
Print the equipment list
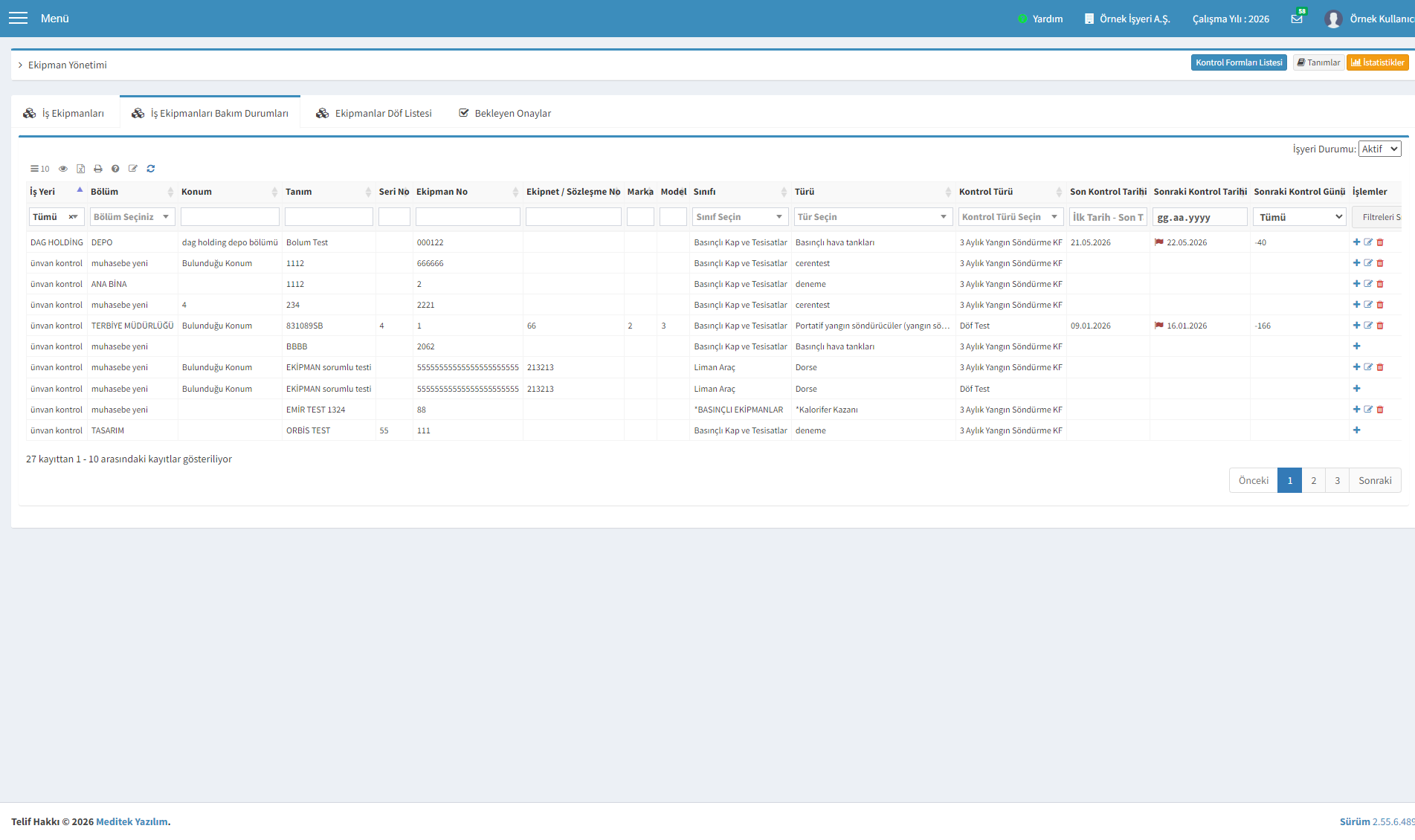click(97, 169)
